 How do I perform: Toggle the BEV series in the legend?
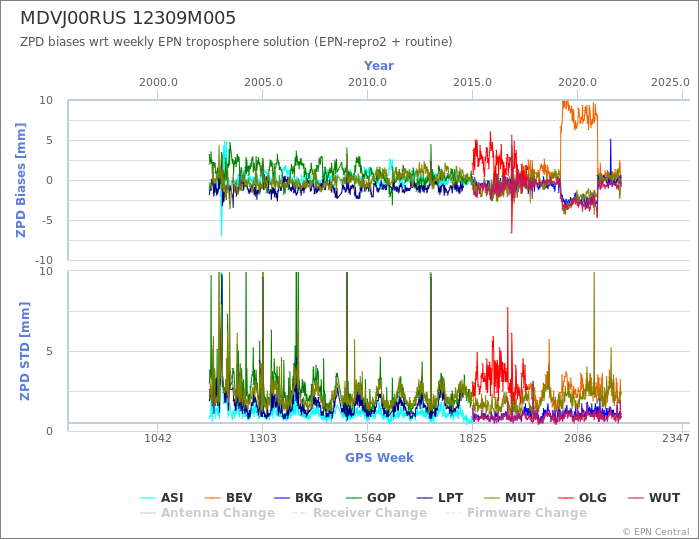pyautogui.click(x=228, y=498)
